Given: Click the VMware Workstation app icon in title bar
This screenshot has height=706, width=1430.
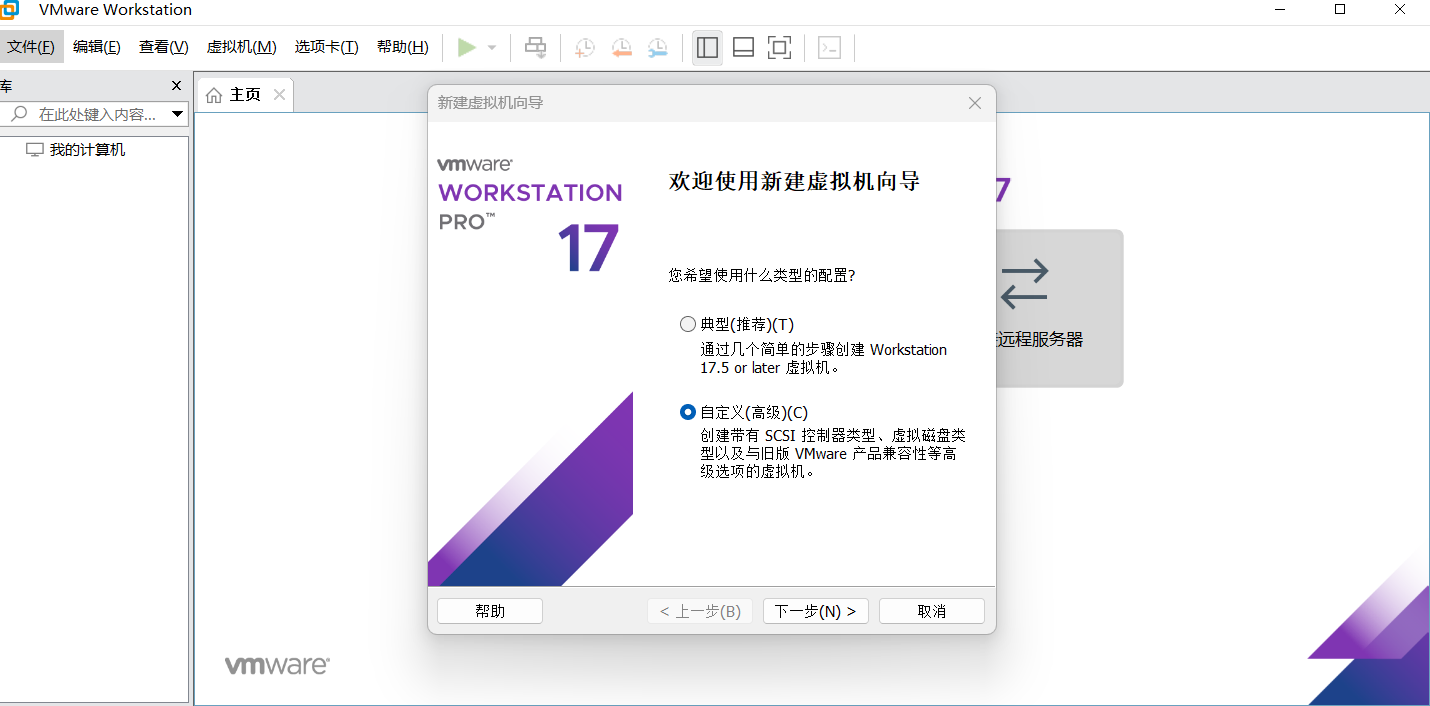Looking at the screenshot, I should (11, 10).
